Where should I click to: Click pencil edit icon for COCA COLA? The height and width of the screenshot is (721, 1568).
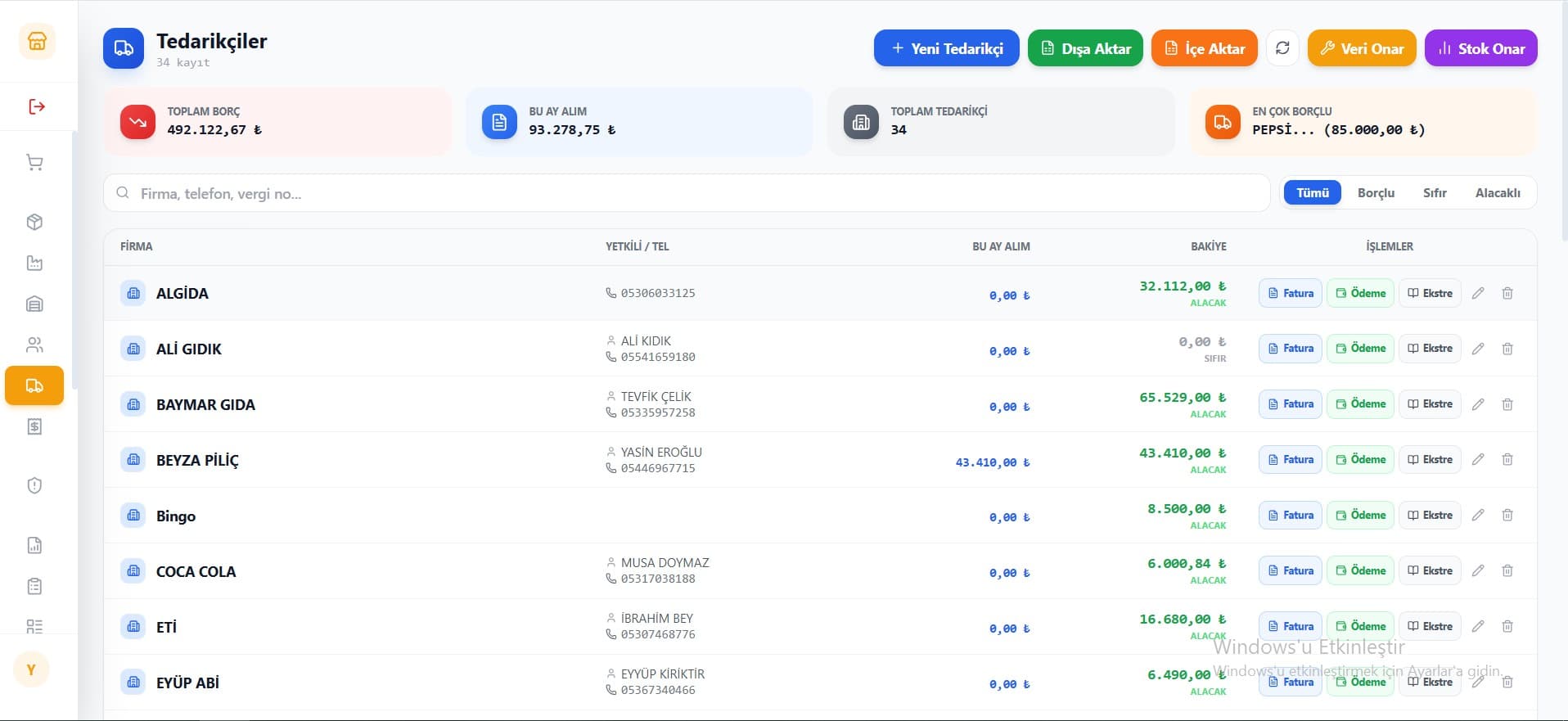[1478, 570]
